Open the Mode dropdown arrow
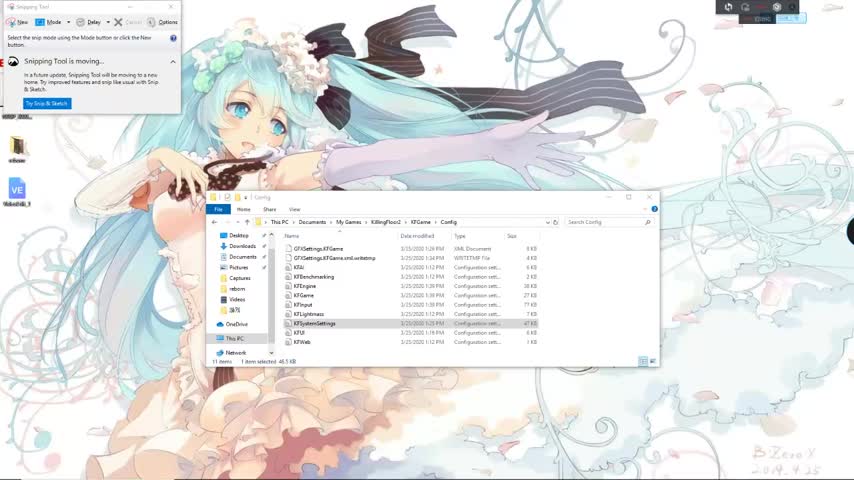 point(68,22)
